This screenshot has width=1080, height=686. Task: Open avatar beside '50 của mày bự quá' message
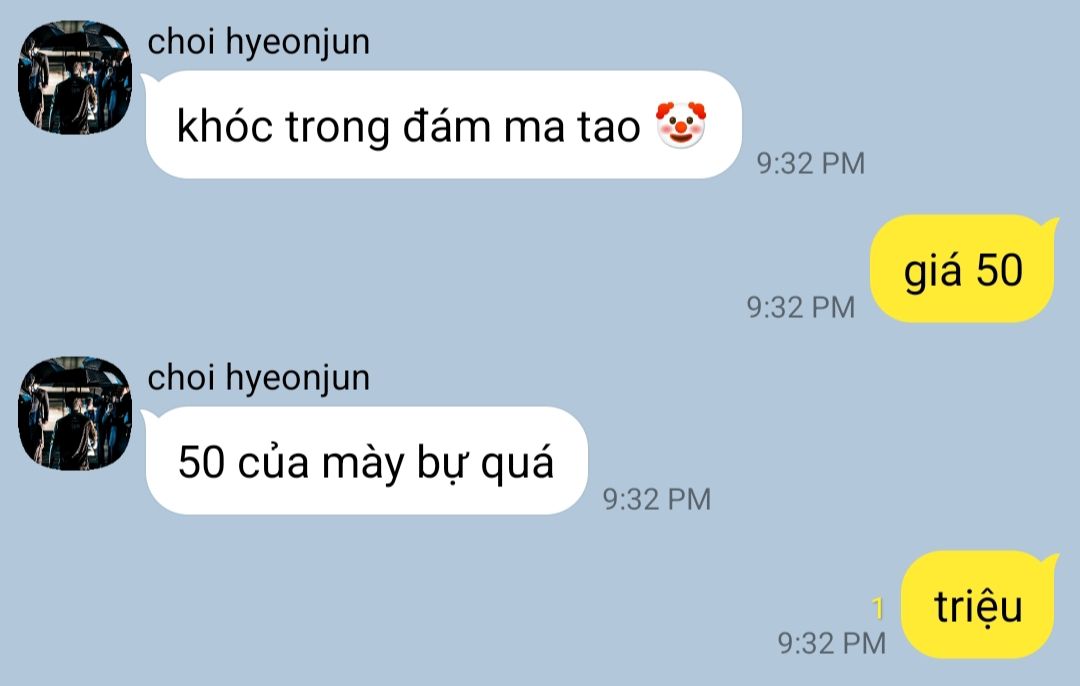tap(74, 413)
